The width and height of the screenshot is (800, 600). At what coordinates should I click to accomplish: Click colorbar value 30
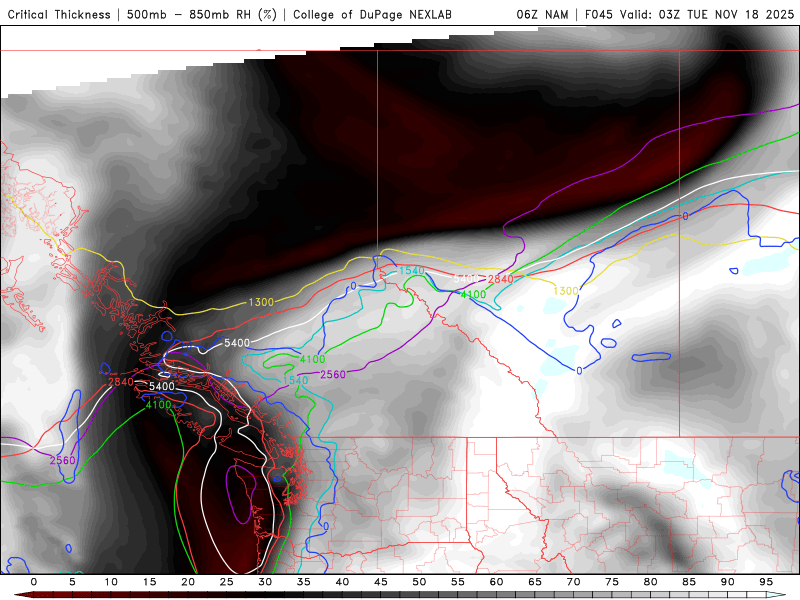click(x=265, y=582)
